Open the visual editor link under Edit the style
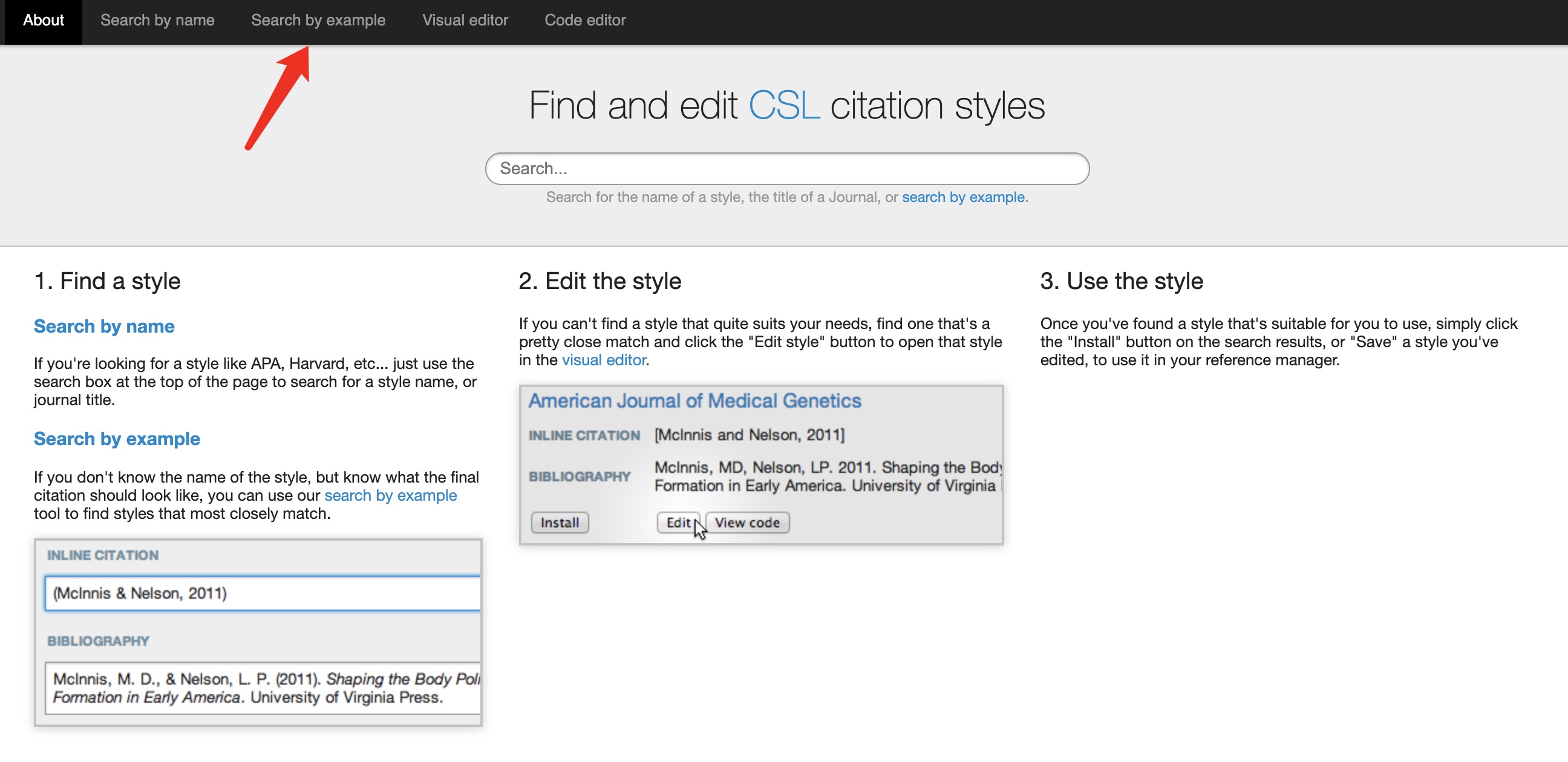This screenshot has height=762, width=1568. click(x=603, y=360)
